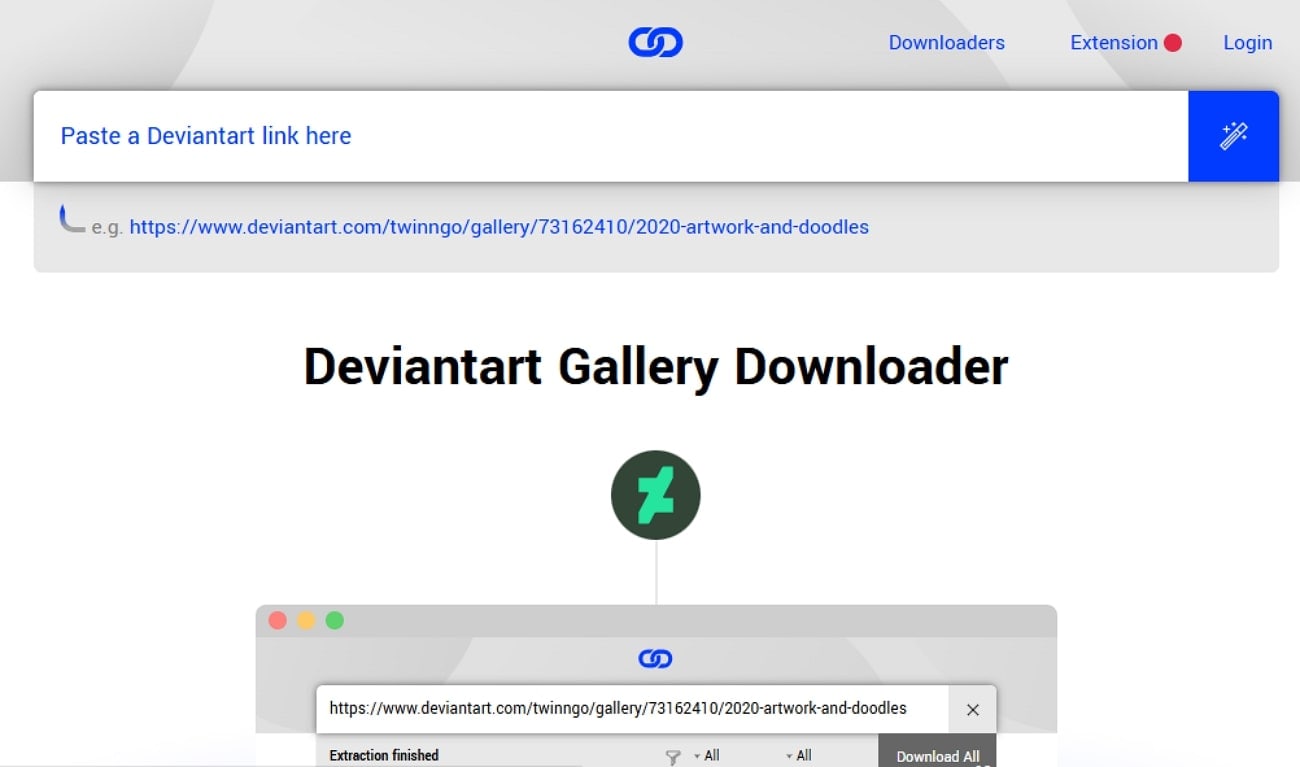Click the logo inside the preview window

pyautogui.click(x=655, y=658)
